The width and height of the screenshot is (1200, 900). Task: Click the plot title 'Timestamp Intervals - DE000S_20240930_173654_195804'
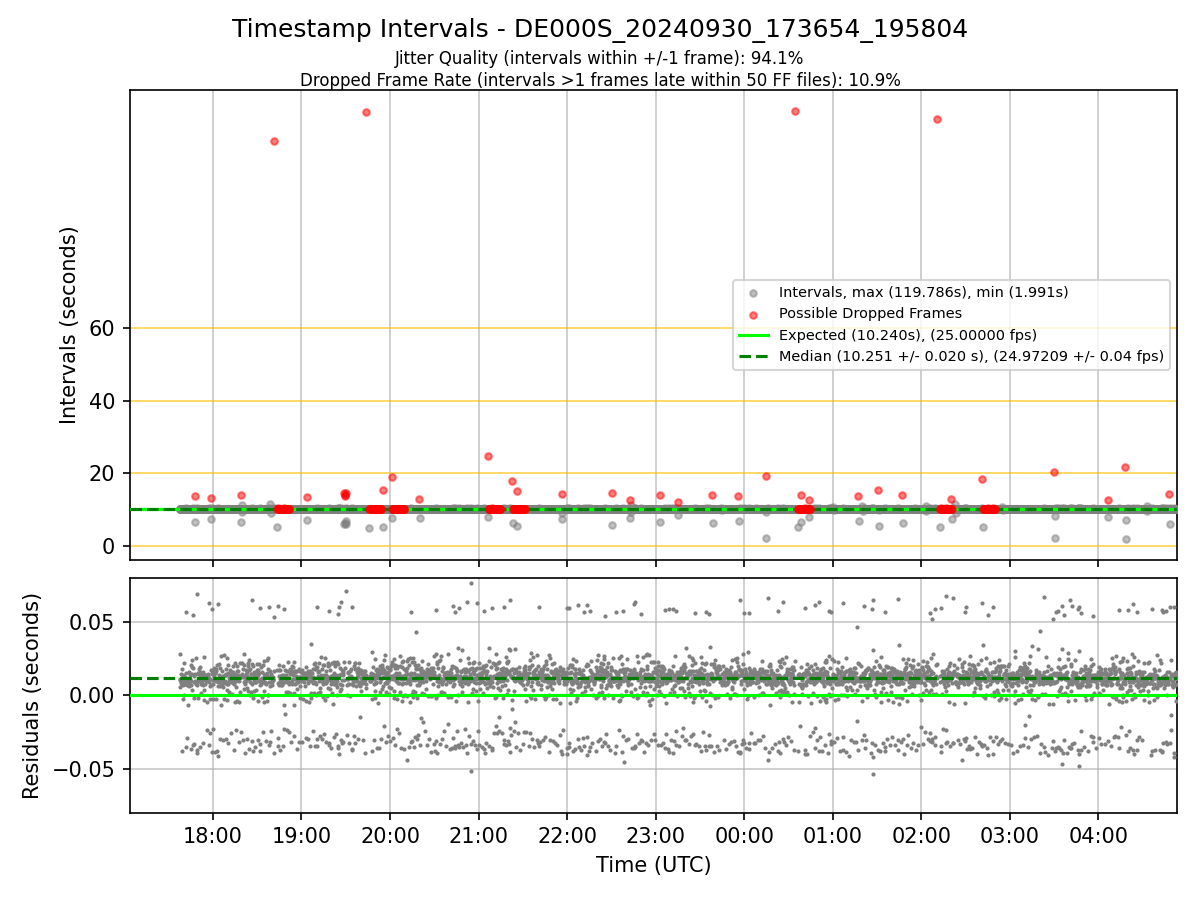(x=600, y=29)
